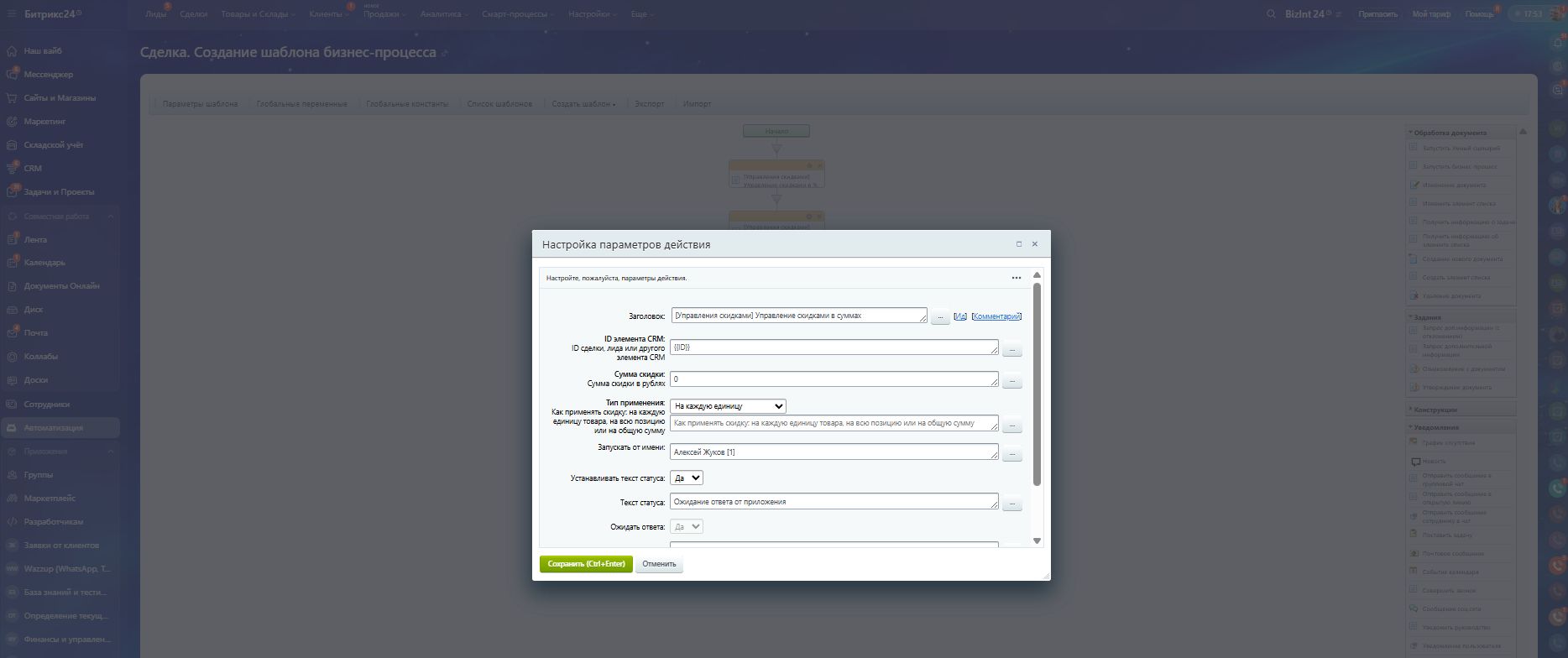The width and height of the screenshot is (1568, 658).
Task: Click the Глобальные переменные toolbar item
Action: [x=302, y=104]
